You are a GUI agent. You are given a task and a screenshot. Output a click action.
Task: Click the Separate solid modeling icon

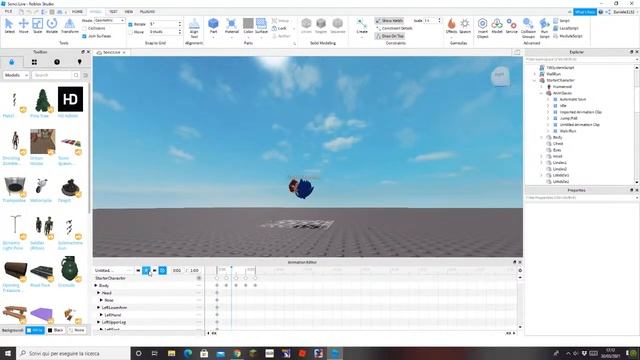pyautogui.click(x=338, y=26)
